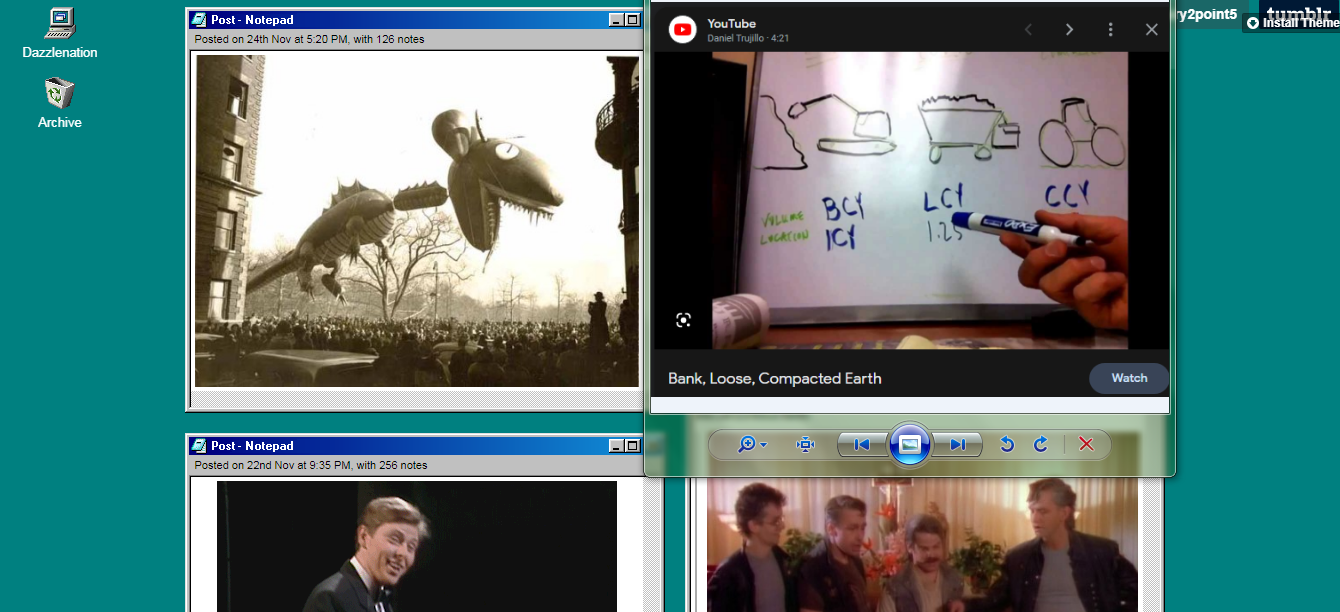Open the photo viewer zoom magnifier dropdown
Image resolution: width=1340 pixels, height=612 pixels.
(751, 444)
